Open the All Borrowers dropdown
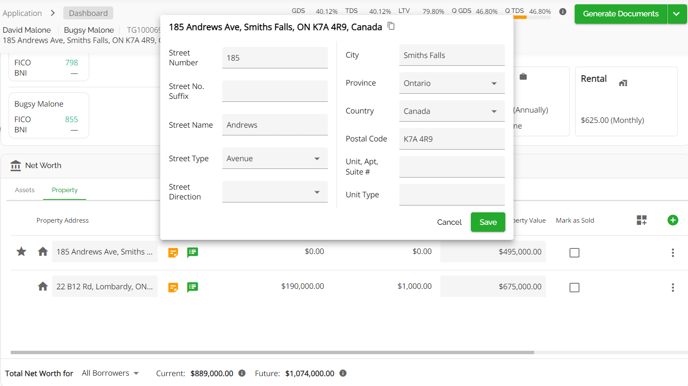Image resolution: width=688 pixels, height=386 pixels. pyautogui.click(x=110, y=373)
